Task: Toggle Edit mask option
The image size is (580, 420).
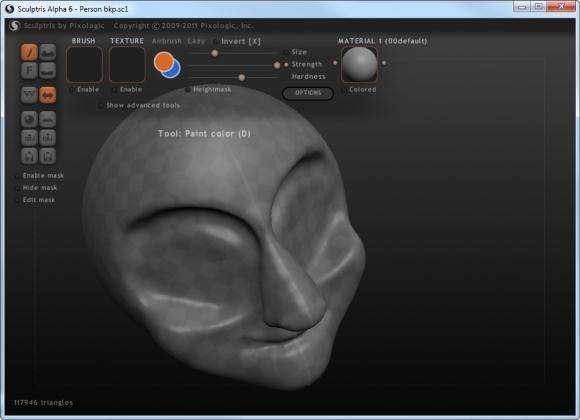Action: coord(17,200)
